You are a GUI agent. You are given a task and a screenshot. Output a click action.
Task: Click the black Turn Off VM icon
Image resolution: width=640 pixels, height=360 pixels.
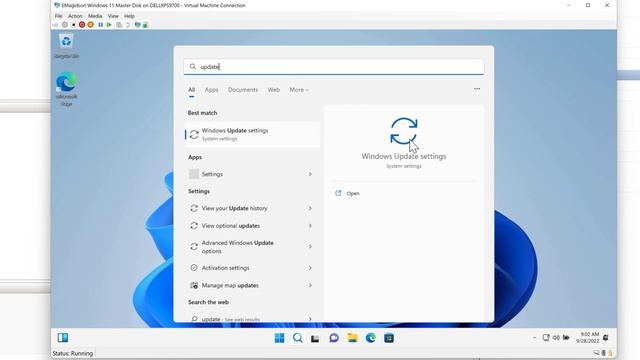coord(73,25)
